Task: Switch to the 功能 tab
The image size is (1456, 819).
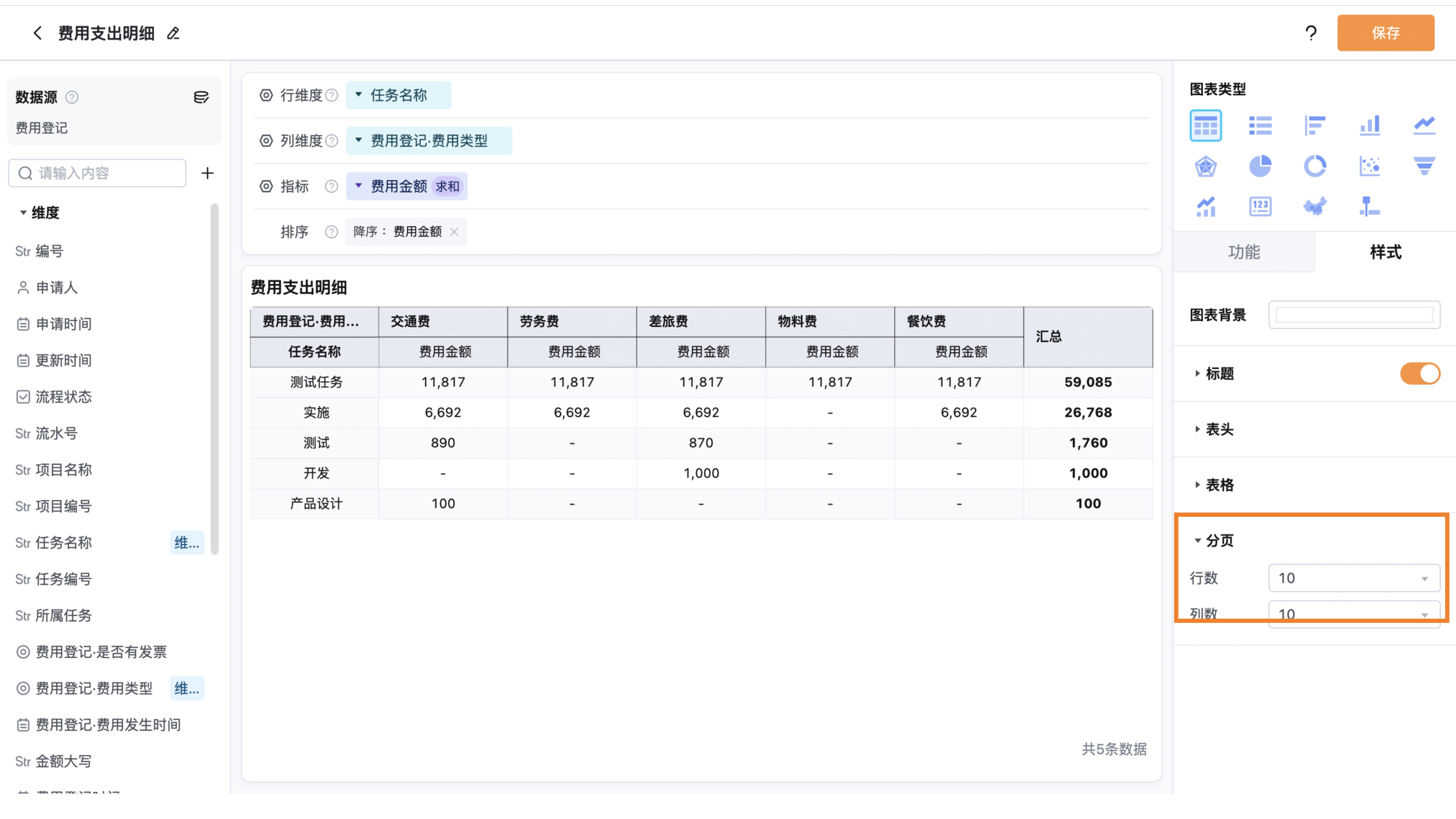Action: click(1244, 252)
